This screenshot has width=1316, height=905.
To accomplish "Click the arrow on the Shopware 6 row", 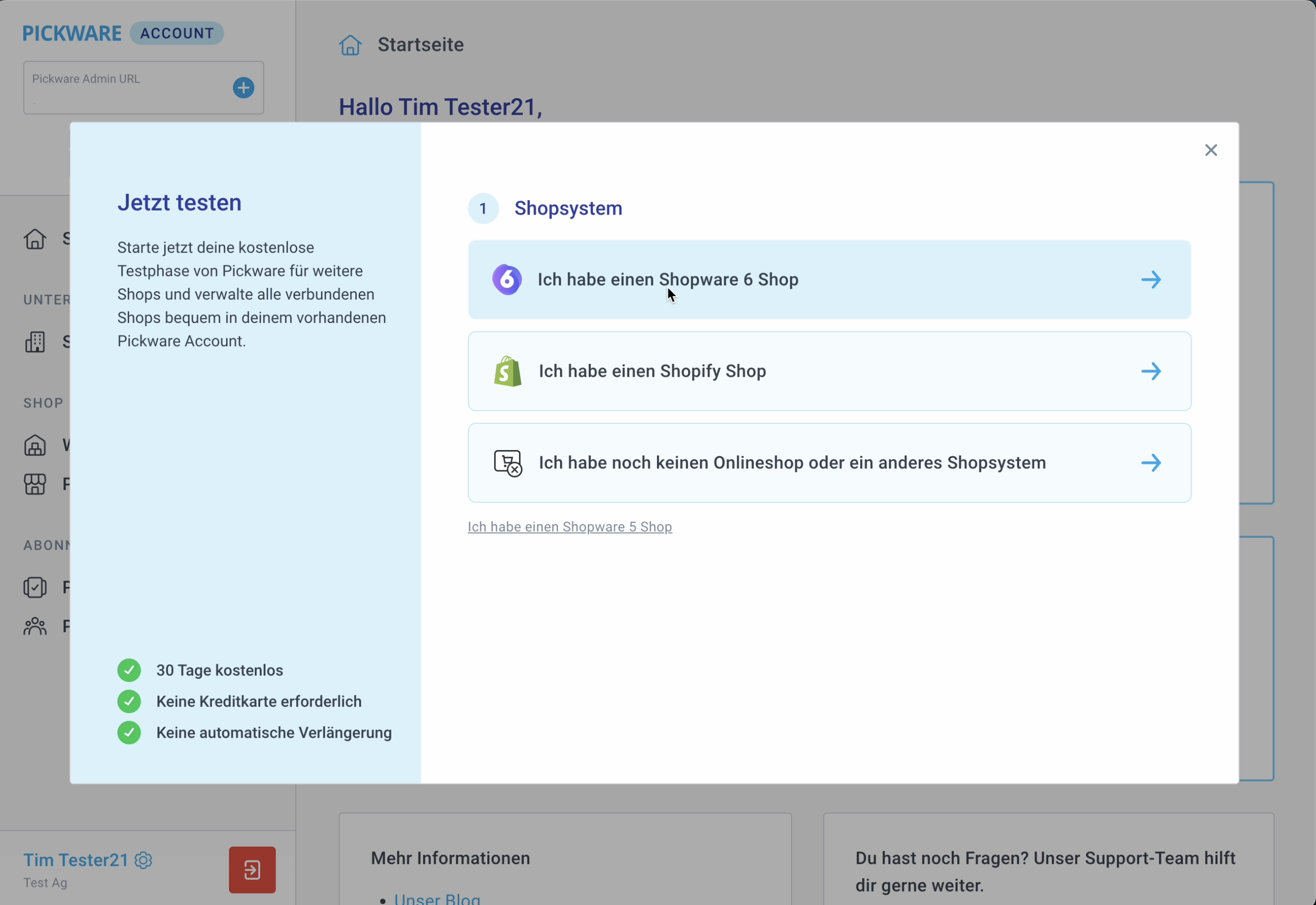I will 1151,279.
